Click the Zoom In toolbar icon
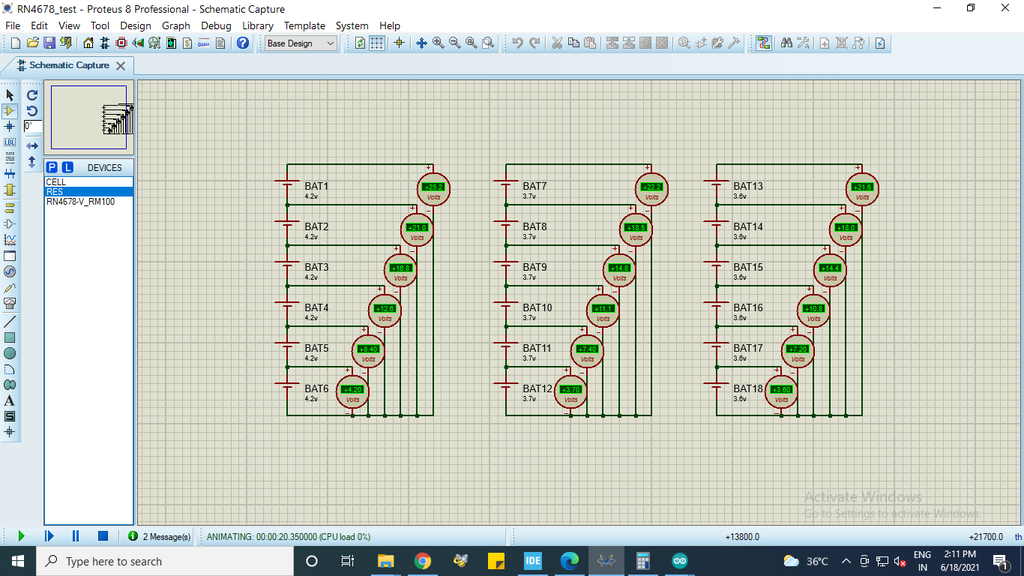 pos(439,43)
